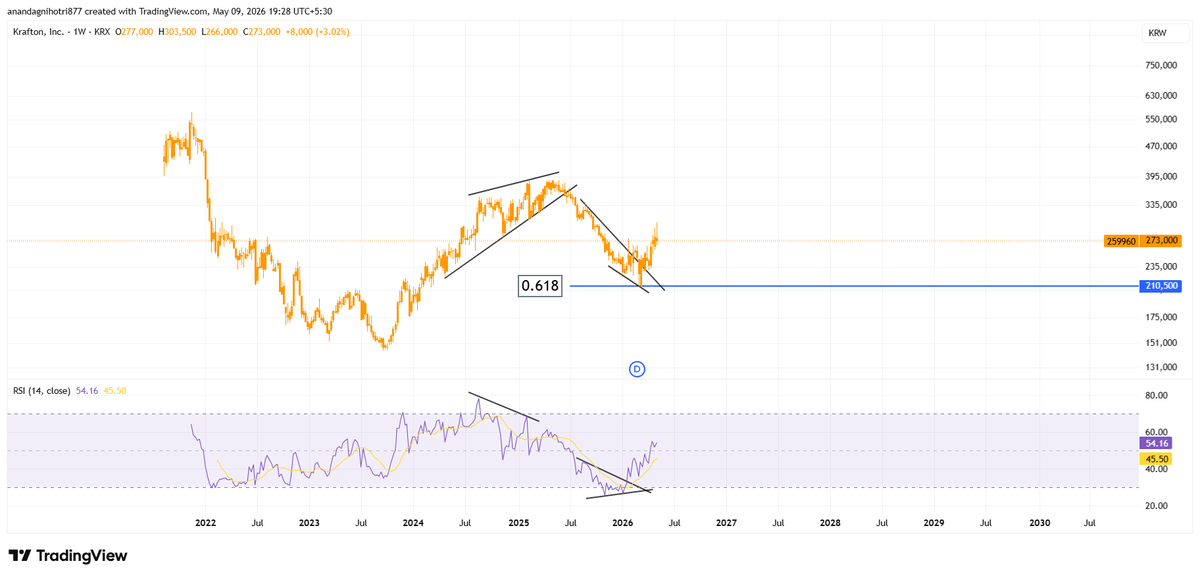Screen dimensions: 1200x578
Task: Click the 2025 time axis label
Action: coord(518,523)
